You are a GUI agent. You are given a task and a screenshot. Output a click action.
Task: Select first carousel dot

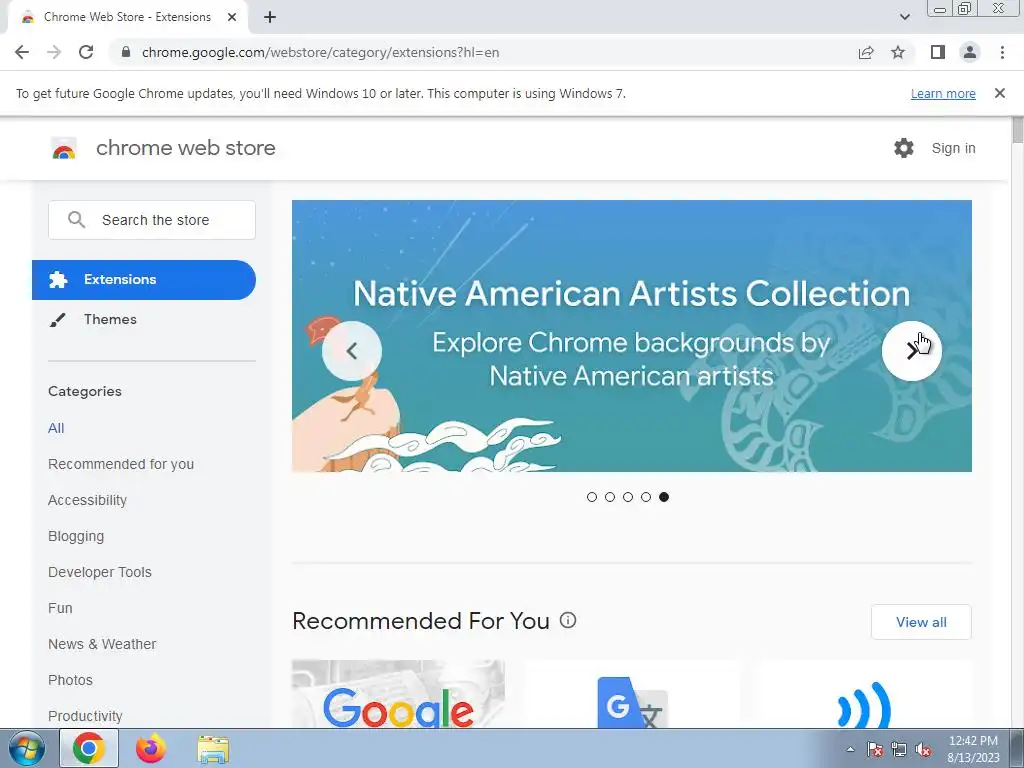click(592, 497)
